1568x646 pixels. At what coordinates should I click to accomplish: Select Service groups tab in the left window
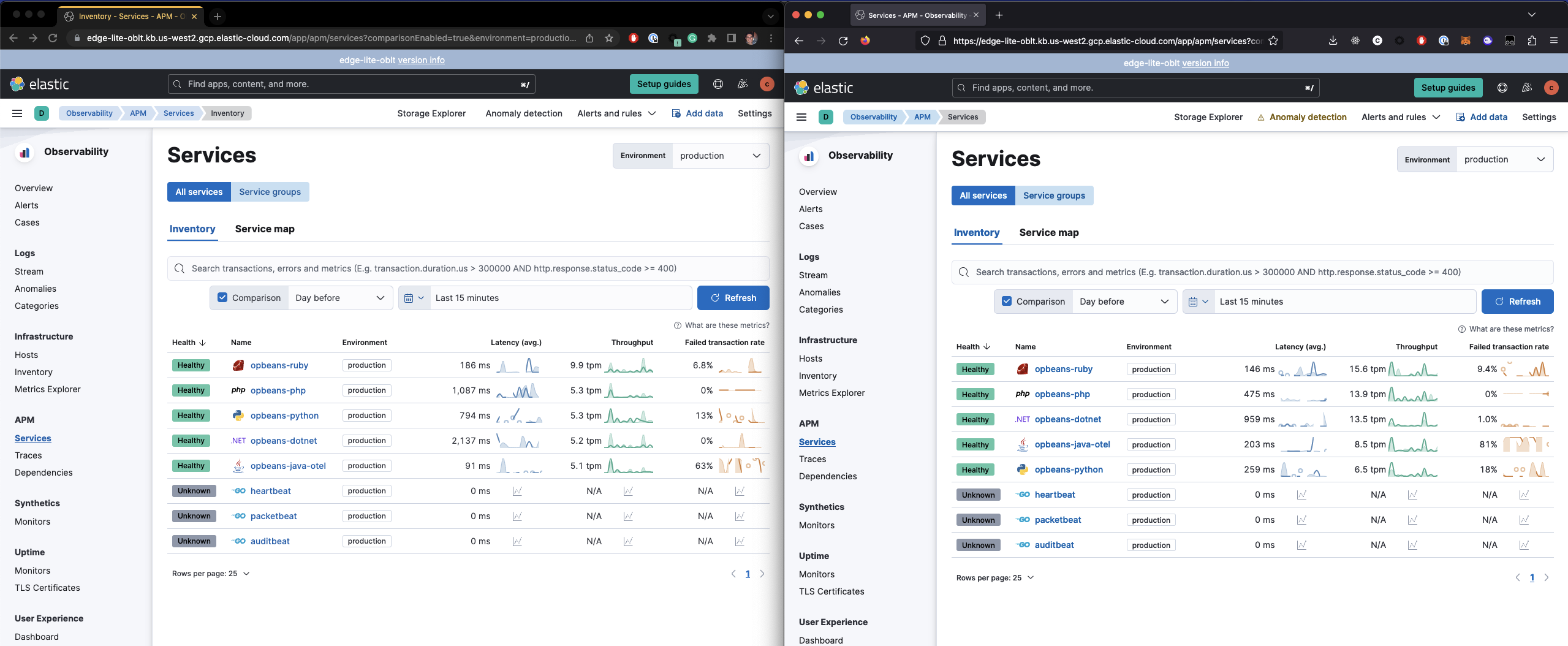(270, 192)
